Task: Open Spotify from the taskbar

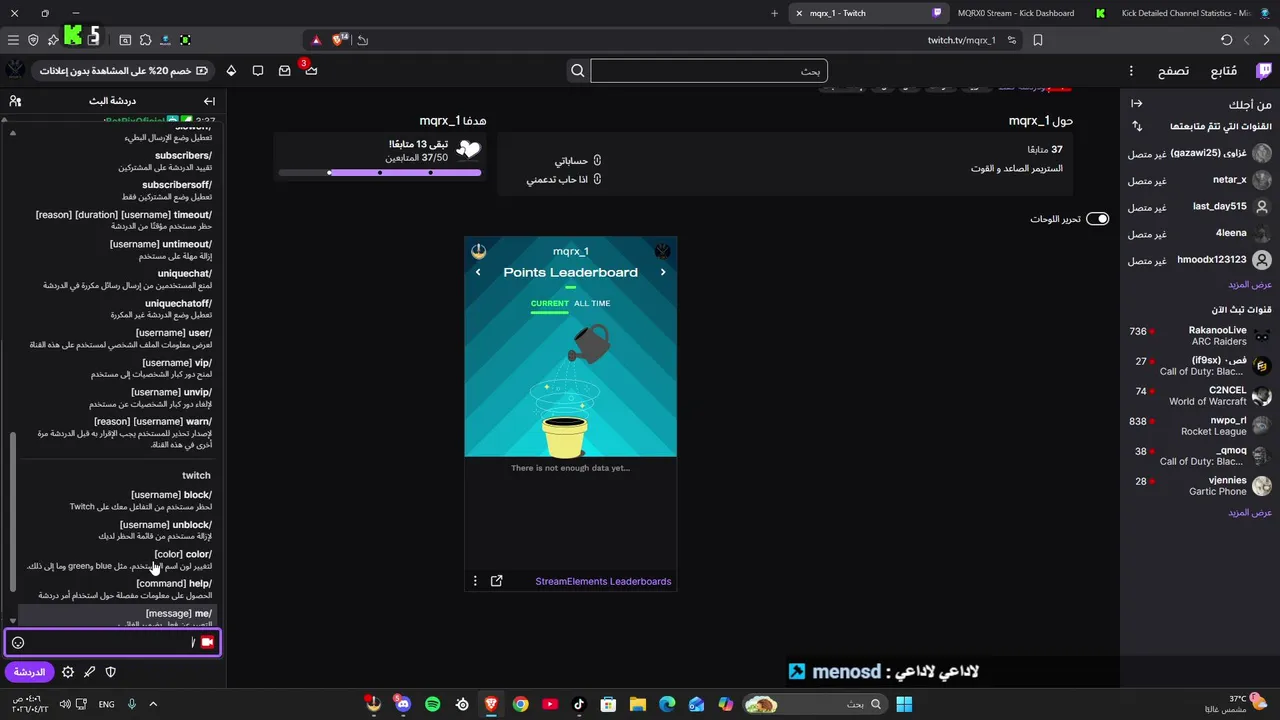Action: (x=432, y=704)
